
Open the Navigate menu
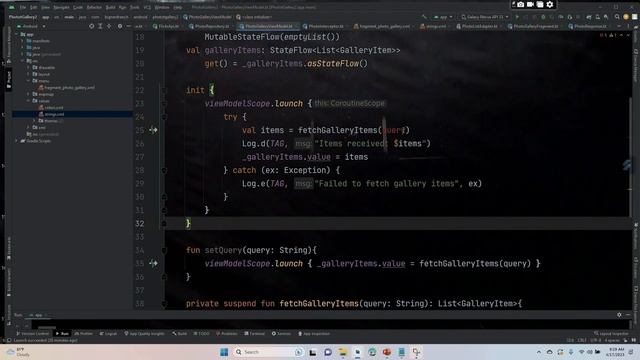pos(61,7)
